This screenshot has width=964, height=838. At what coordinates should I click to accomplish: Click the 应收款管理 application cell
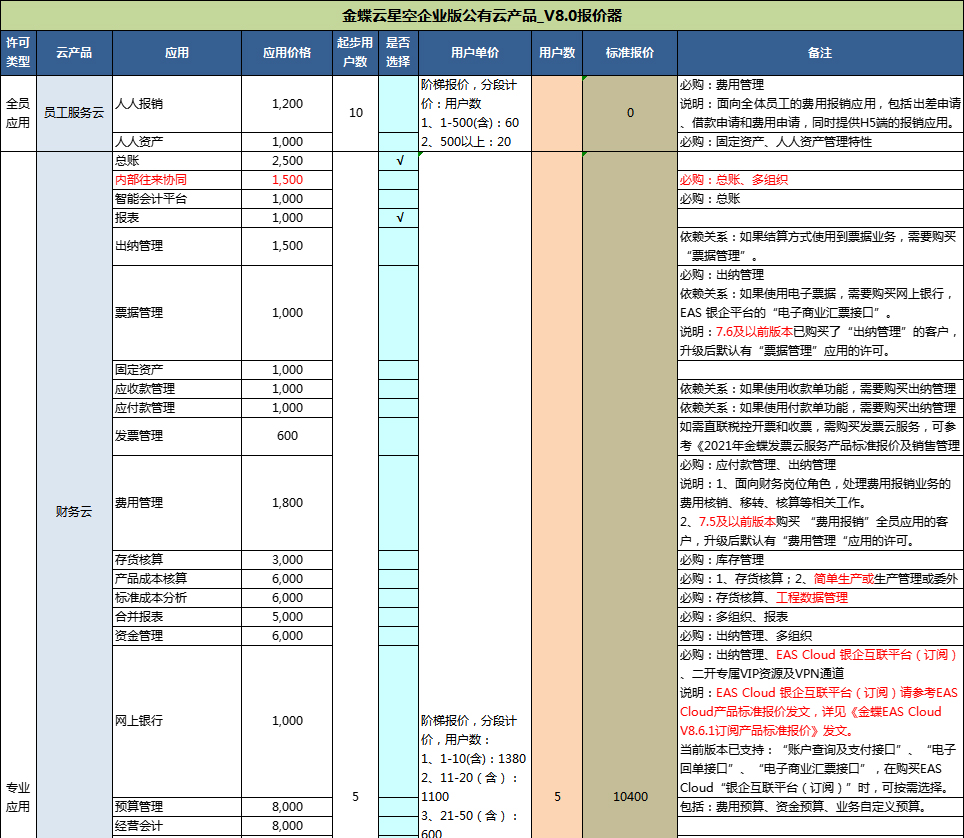pyautogui.click(x=177, y=389)
